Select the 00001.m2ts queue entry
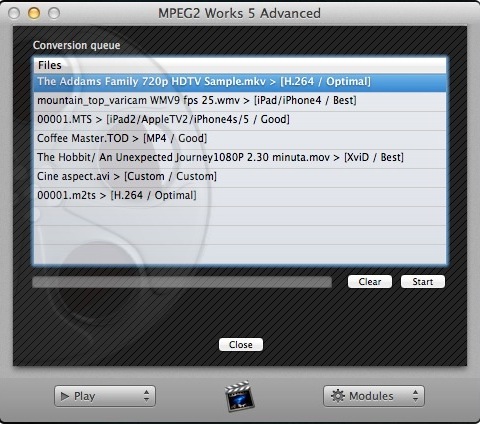The image size is (480, 425). [x=240, y=196]
